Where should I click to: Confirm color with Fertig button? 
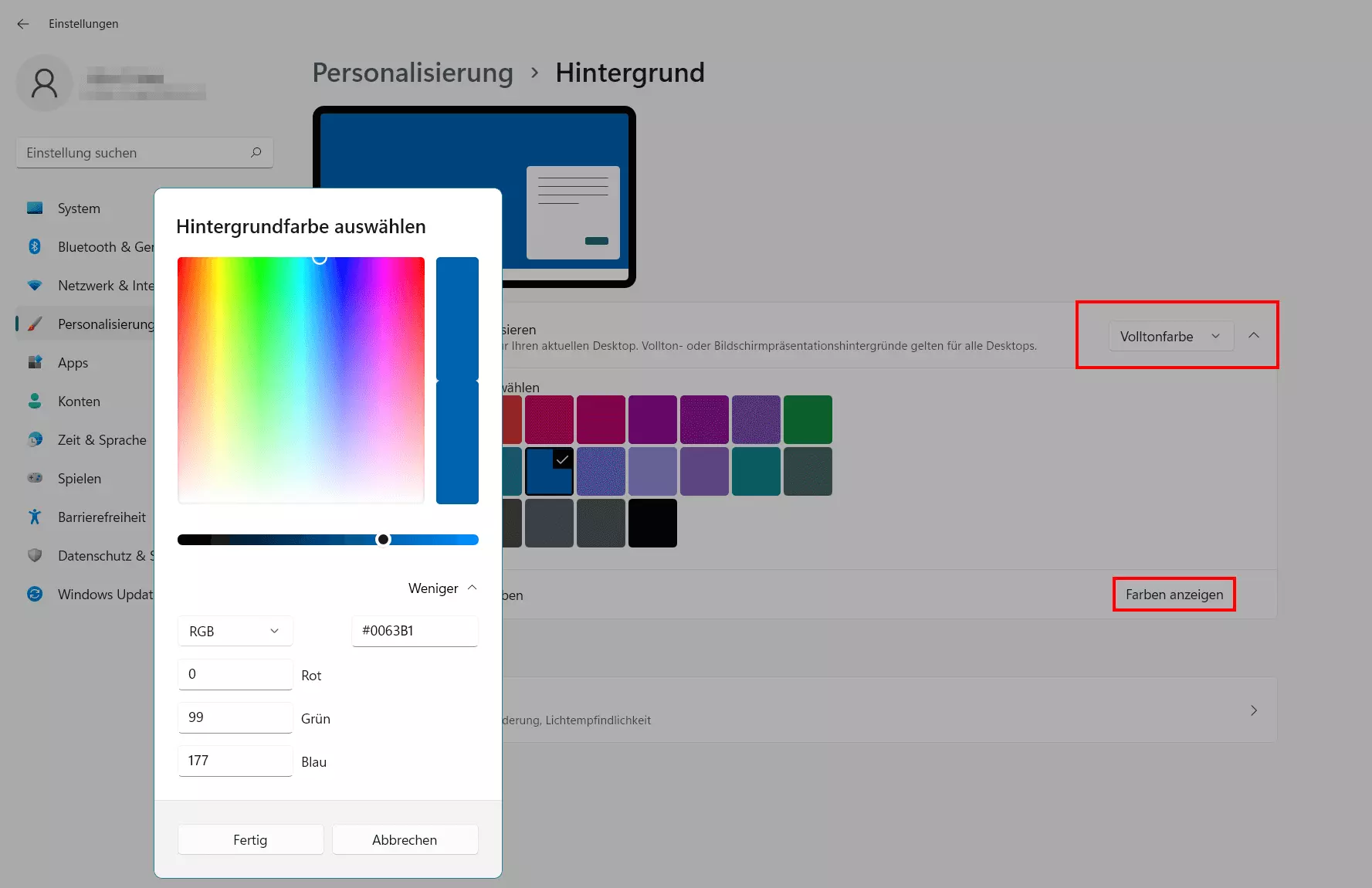click(x=250, y=839)
